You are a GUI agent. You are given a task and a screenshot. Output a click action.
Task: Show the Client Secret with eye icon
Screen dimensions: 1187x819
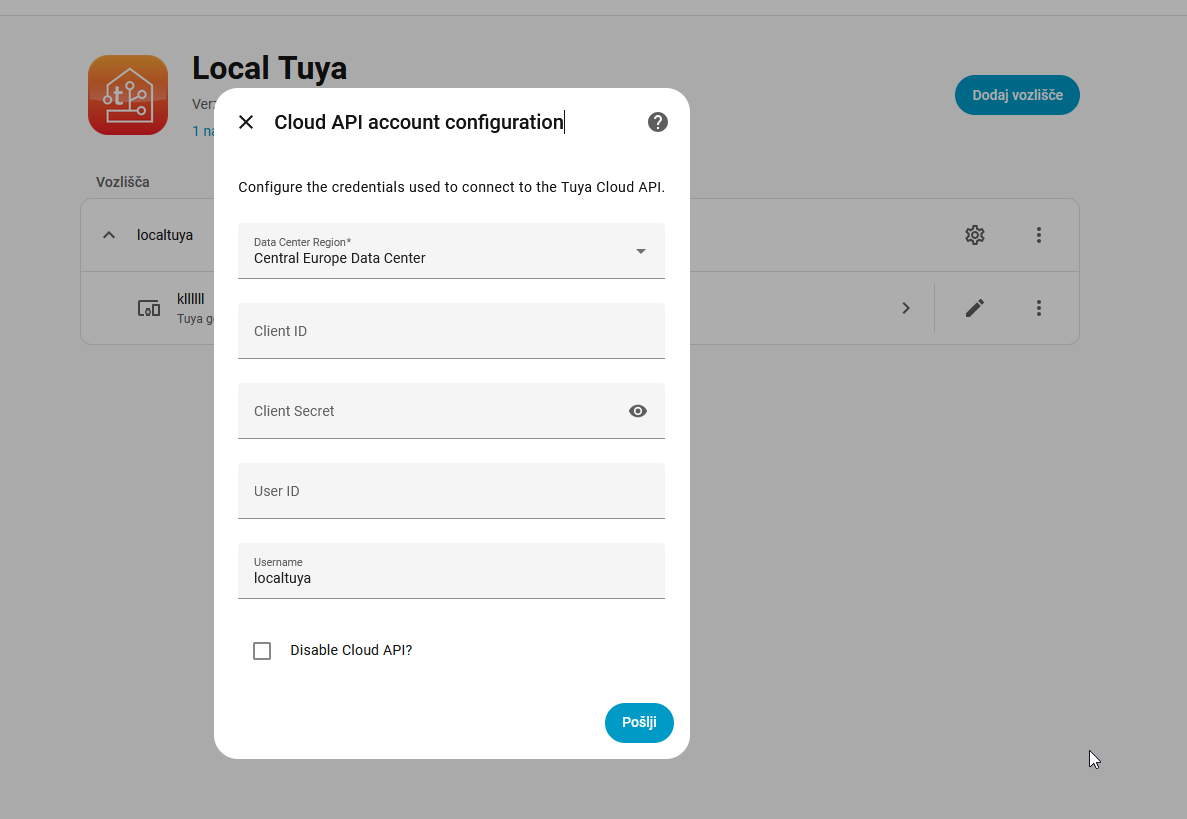coord(637,411)
